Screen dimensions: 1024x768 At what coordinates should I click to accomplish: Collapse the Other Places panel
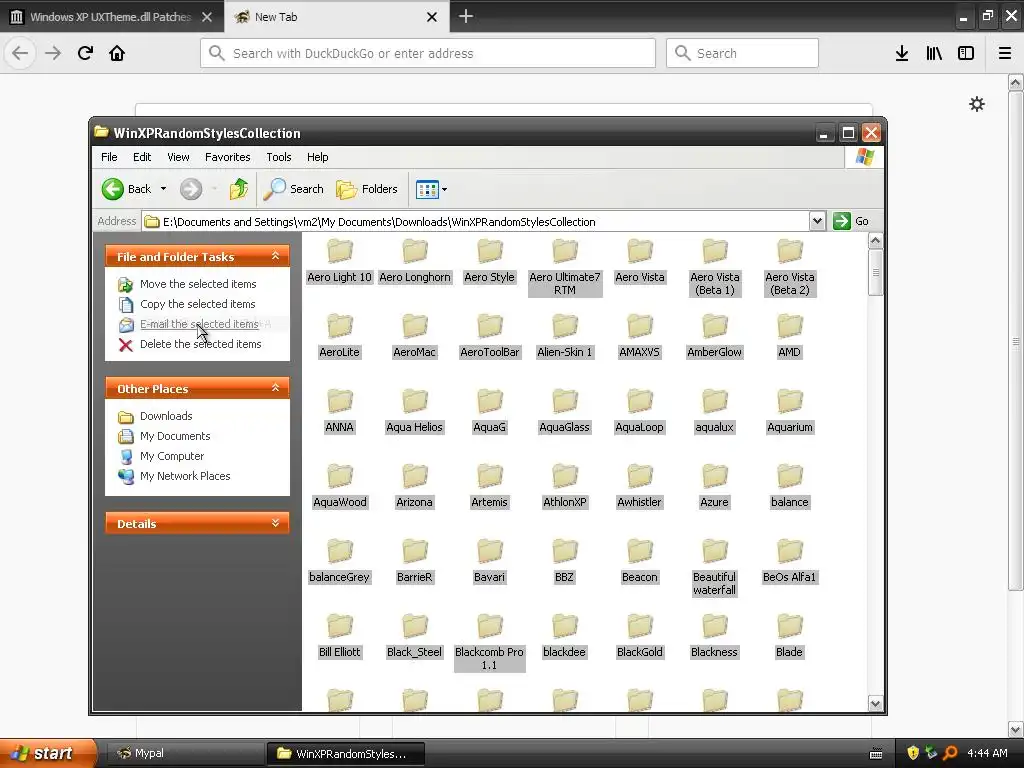click(276, 388)
